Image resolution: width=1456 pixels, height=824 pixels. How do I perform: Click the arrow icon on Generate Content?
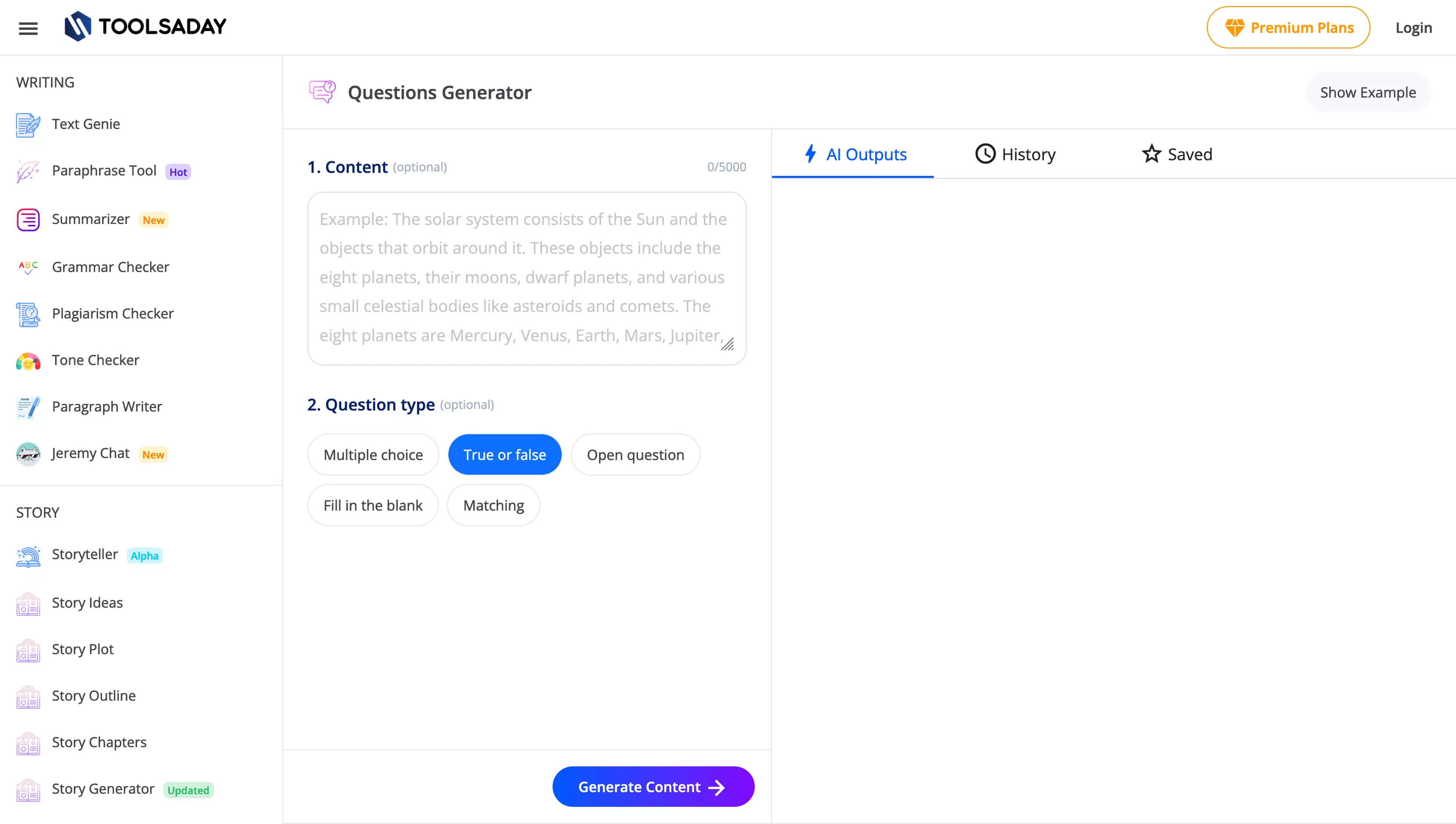(716, 787)
